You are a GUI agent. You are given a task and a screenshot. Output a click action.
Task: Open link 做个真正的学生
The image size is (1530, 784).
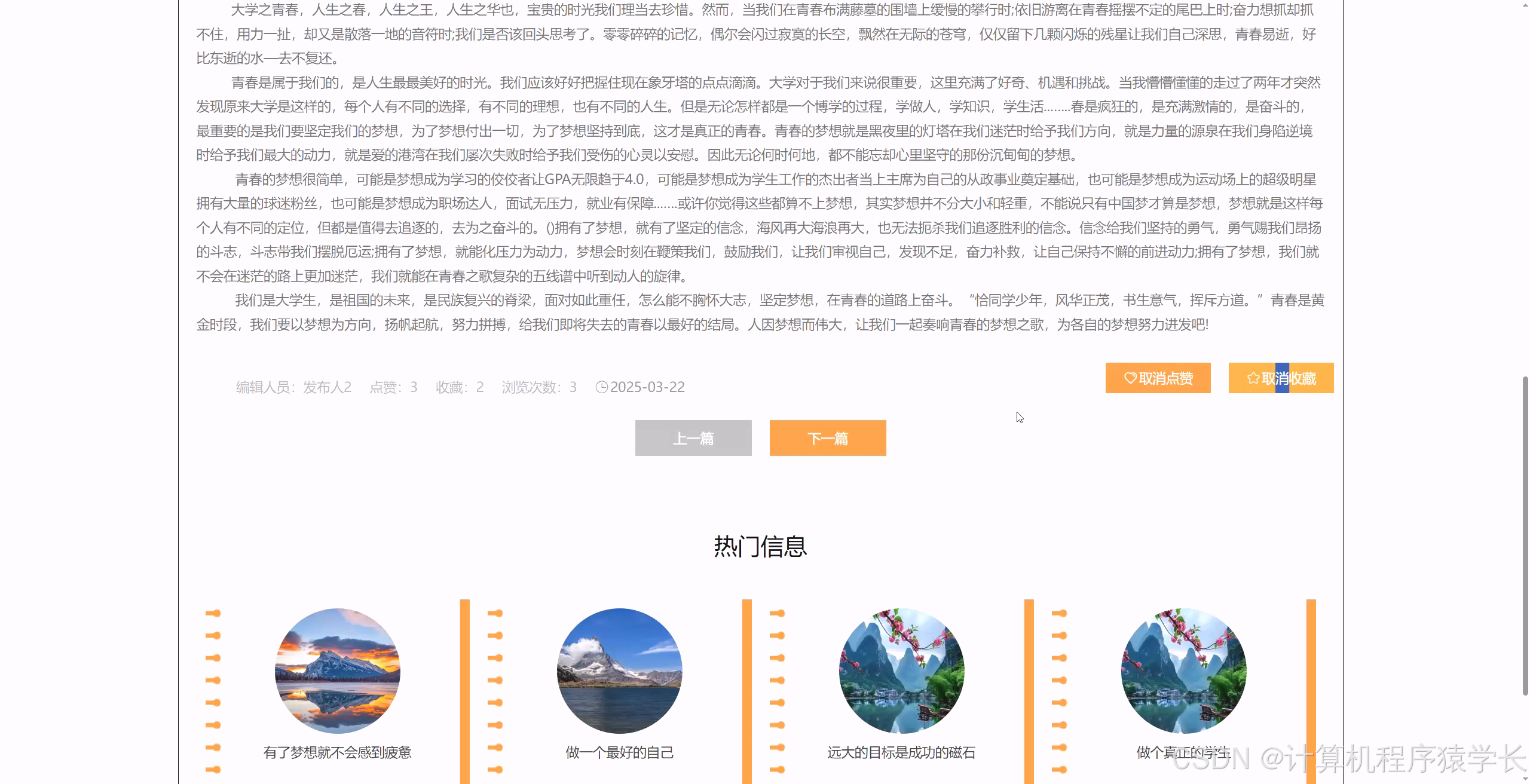click(x=1184, y=752)
